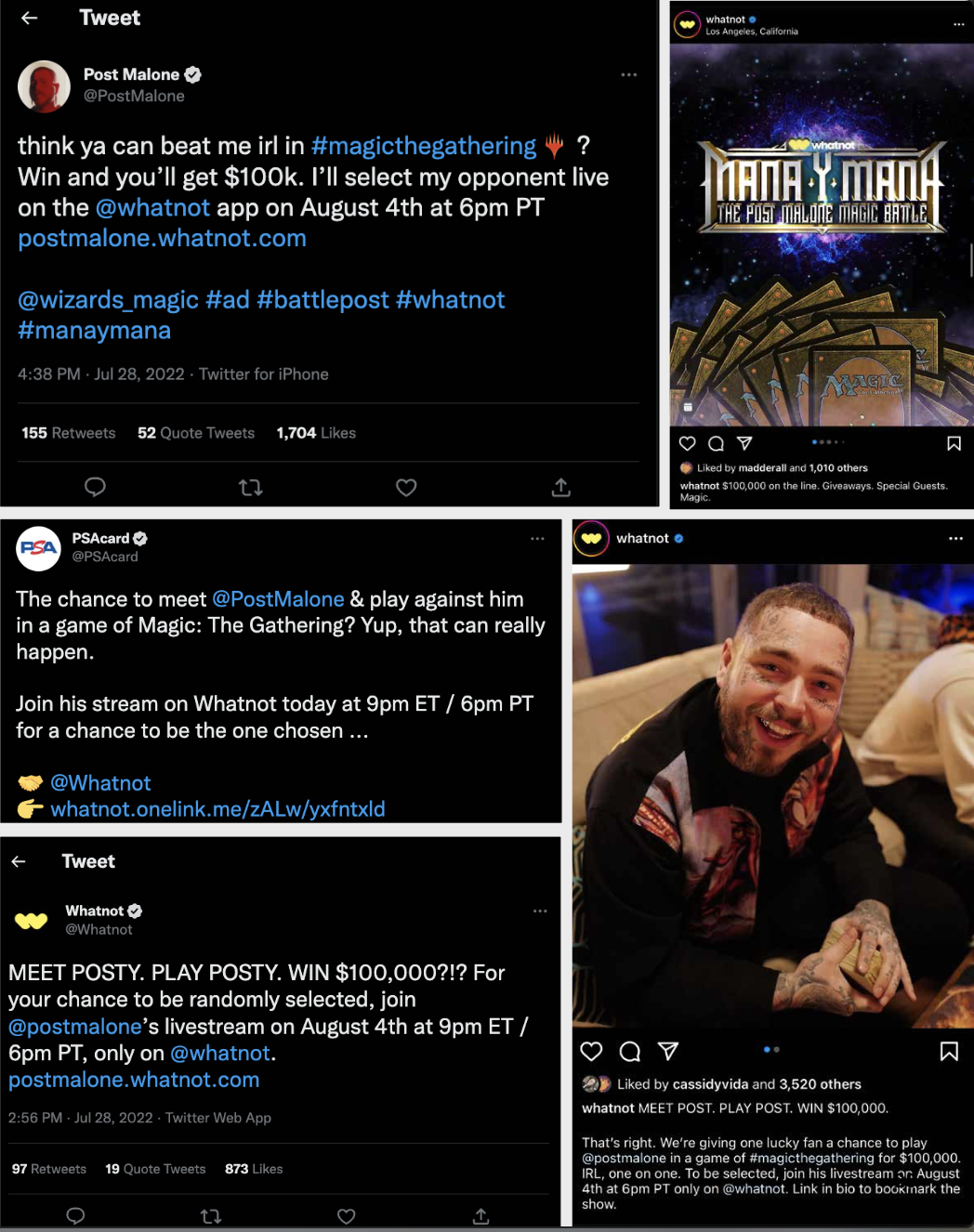
Task: Share Post Malone's tweet
Action: point(561,487)
